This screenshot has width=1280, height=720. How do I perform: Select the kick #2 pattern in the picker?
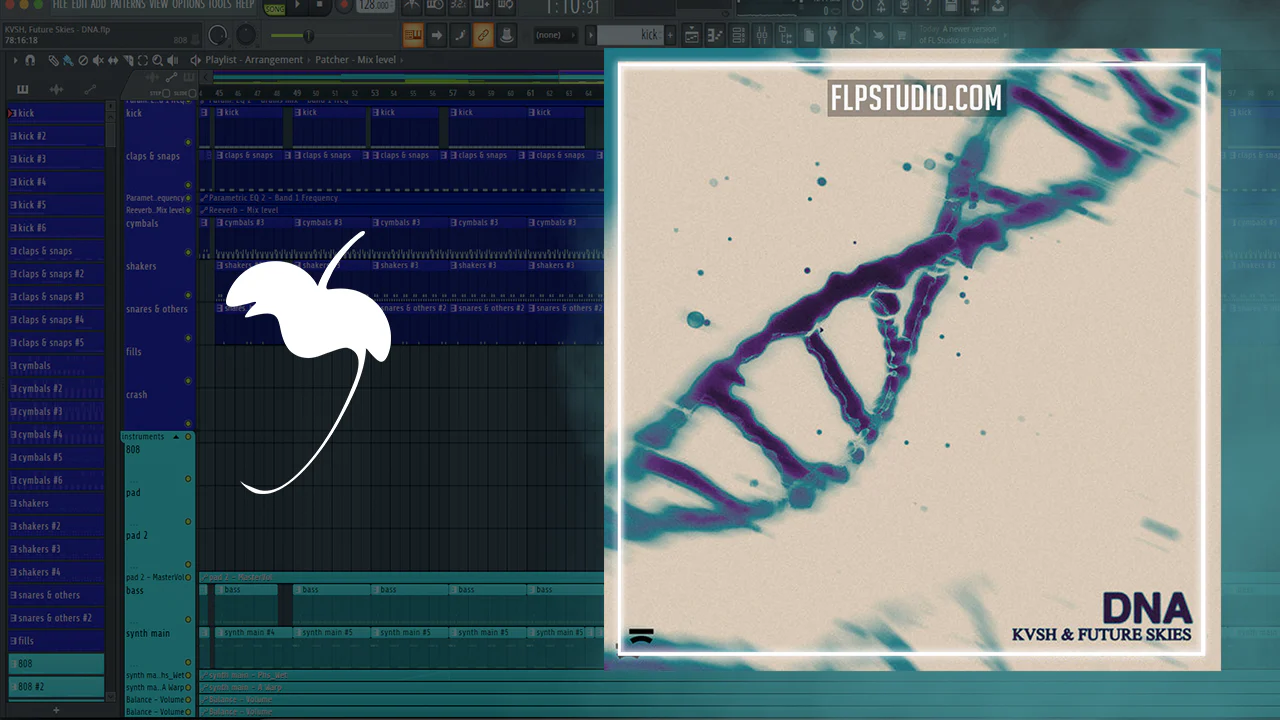click(56, 136)
